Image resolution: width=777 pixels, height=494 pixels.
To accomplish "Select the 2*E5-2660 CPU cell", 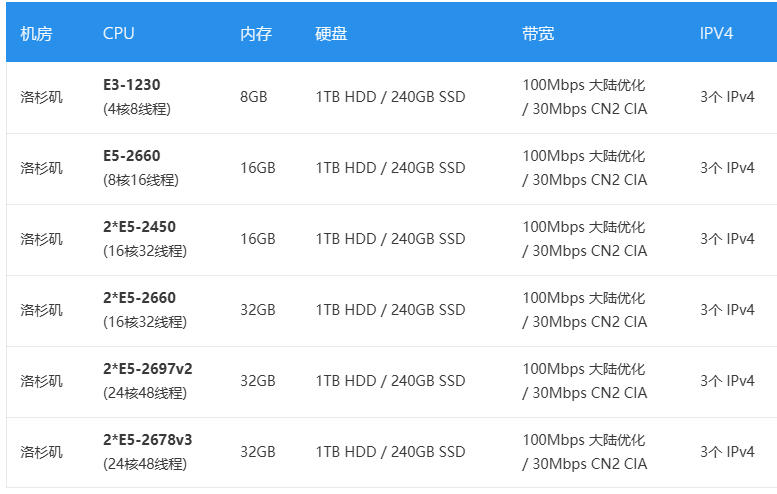I will tap(145, 310).
